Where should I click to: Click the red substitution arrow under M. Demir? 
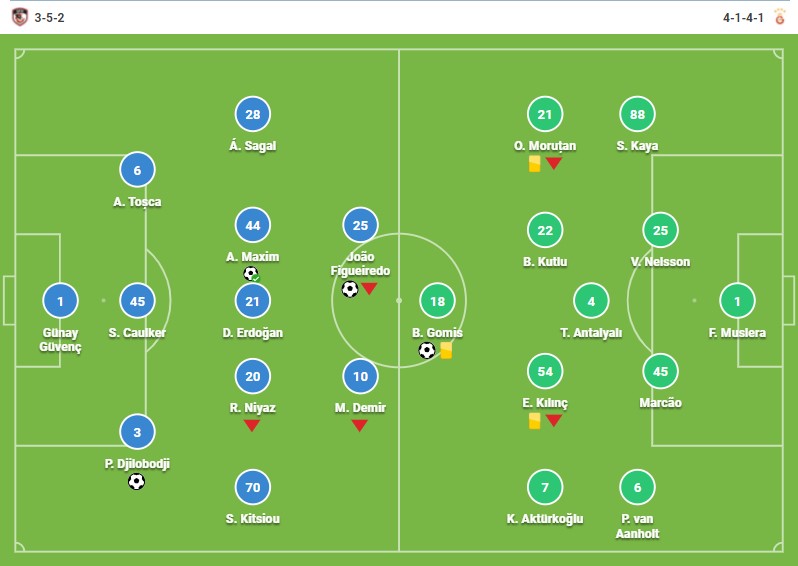click(359, 426)
